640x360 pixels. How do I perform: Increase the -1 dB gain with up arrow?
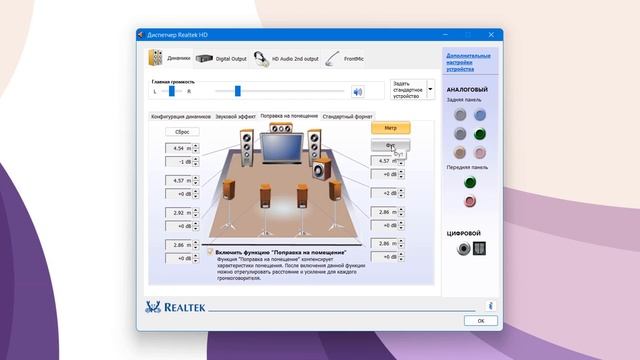coord(196,159)
